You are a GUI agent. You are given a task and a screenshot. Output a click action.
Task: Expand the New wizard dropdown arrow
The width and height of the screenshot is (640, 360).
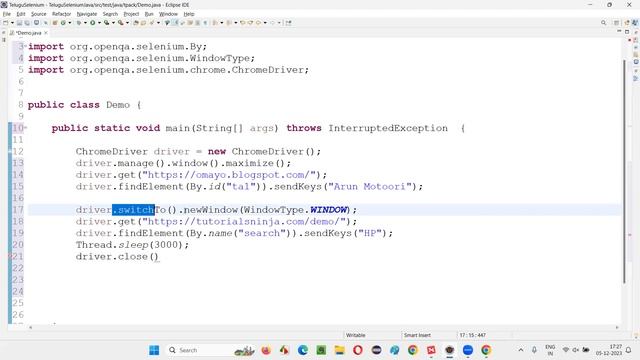(12, 23)
